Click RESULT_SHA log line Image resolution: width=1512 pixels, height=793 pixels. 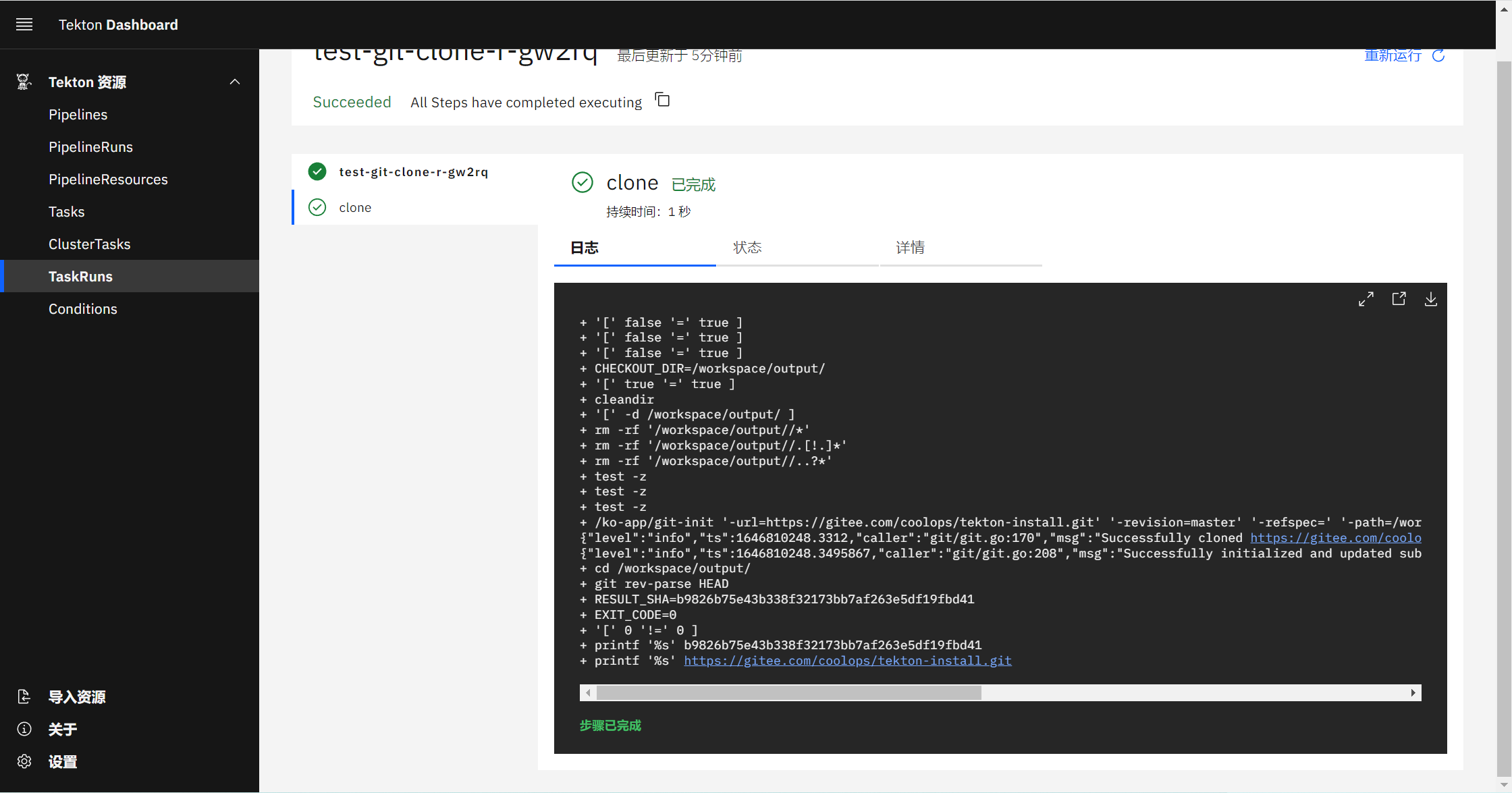(x=777, y=599)
